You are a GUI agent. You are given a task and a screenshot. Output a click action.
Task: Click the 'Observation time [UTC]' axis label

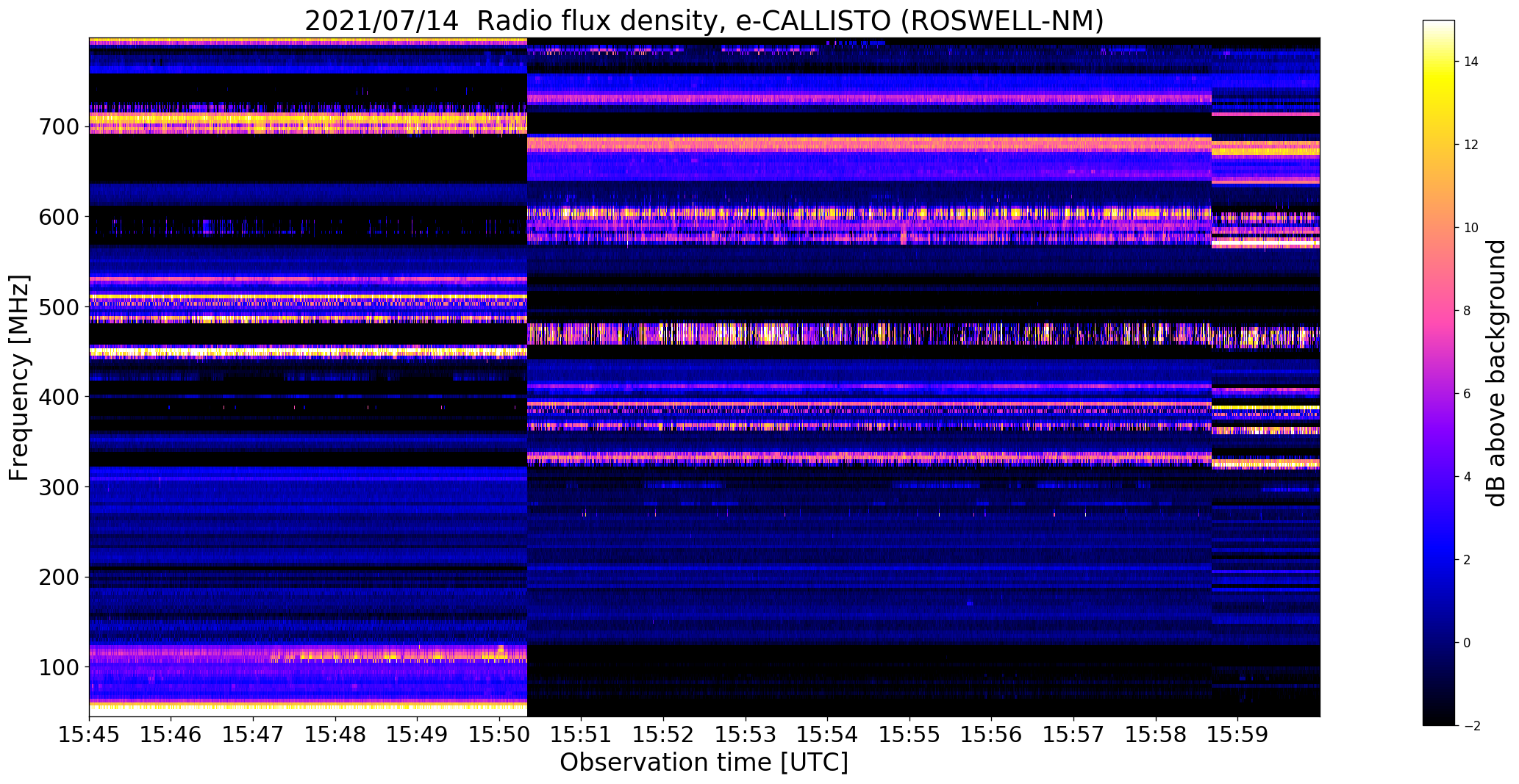tap(704, 763)
